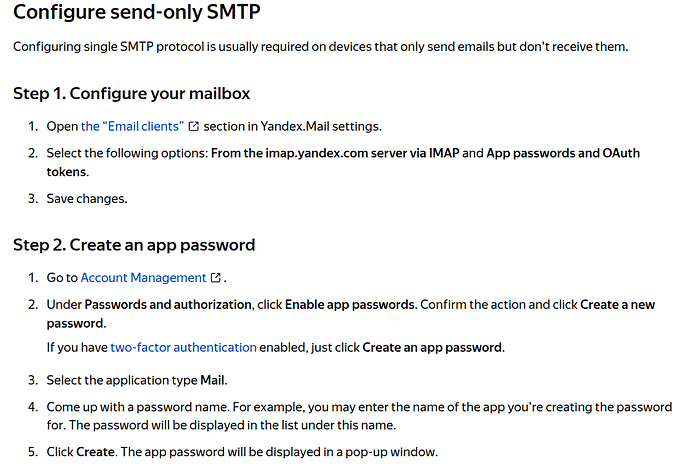Click the "Save changes." list item
The height and width of the screenshot is (475, 690).
[x=87, y=199]
